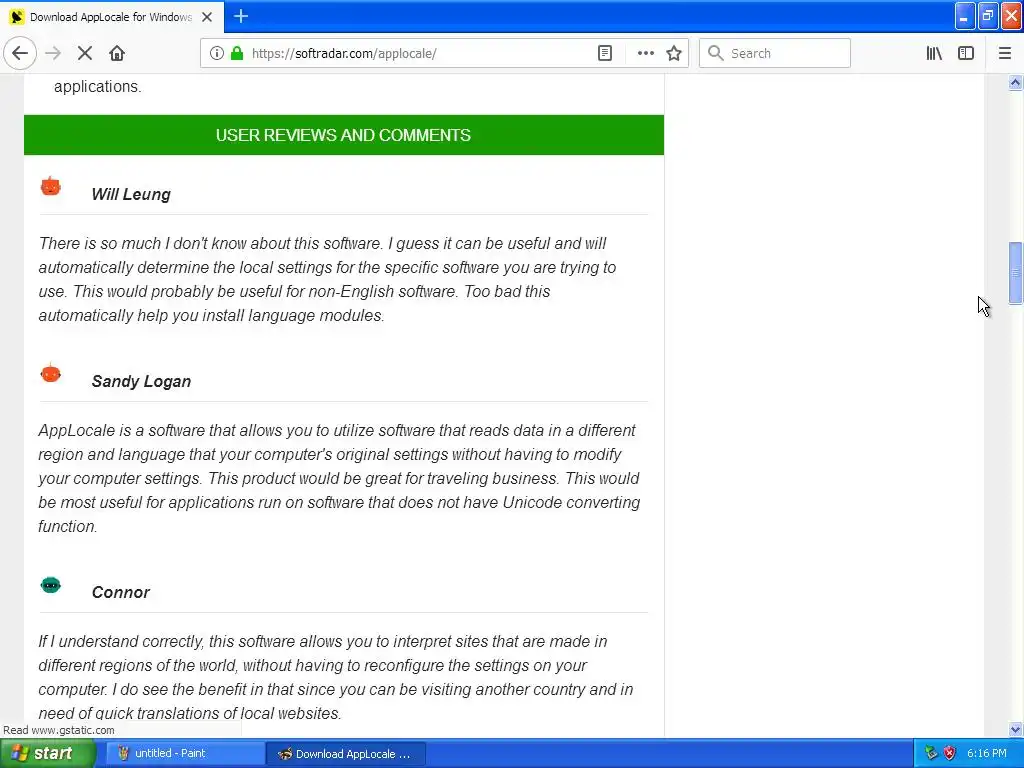Show site information icon in address bar
Image resolution: width=1024 pixels, height=768 pixels.
pyautogui.click(x=216, y=53)
